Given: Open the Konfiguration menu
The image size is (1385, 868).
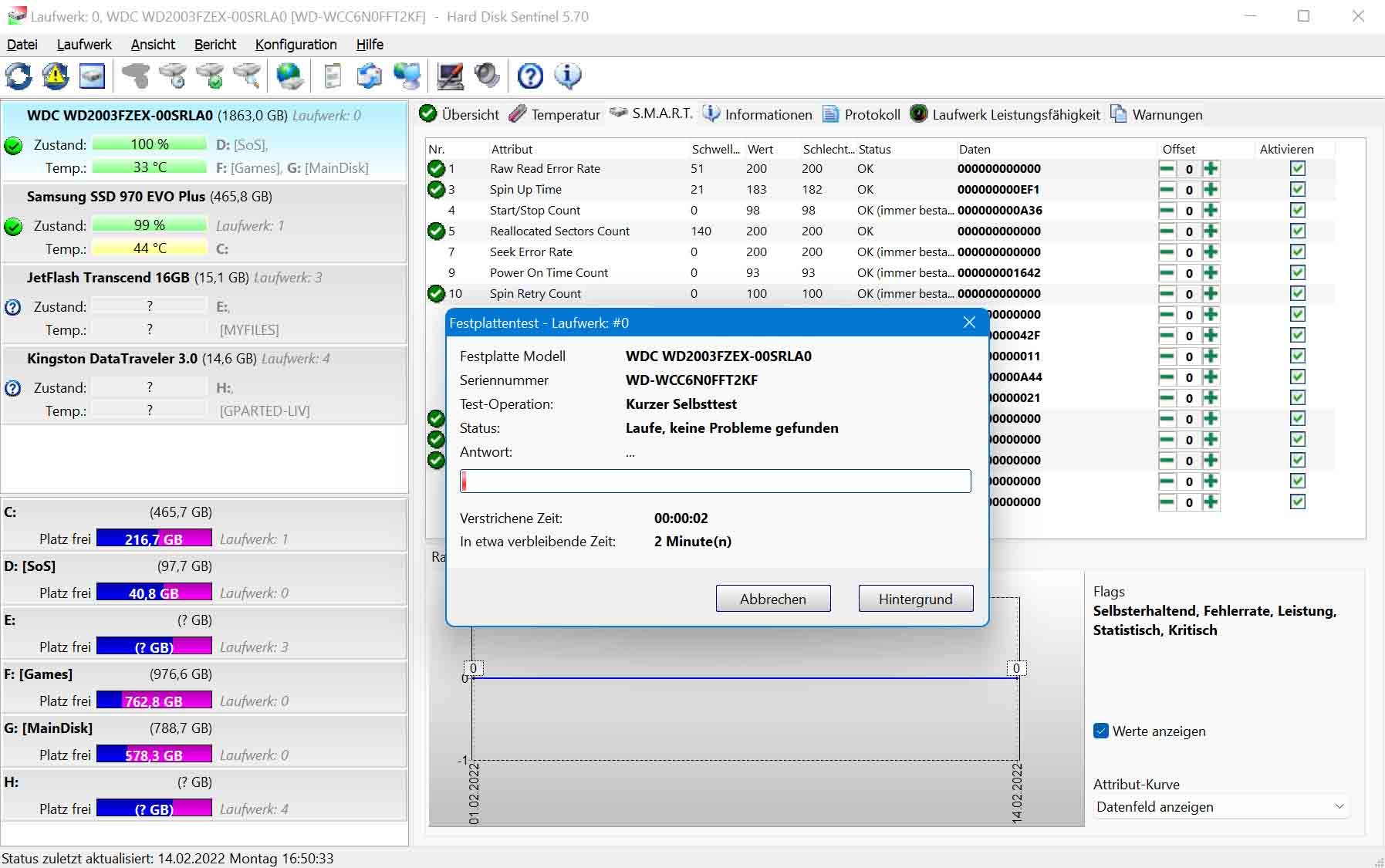Looking at the screenshot, I should 296,45.
